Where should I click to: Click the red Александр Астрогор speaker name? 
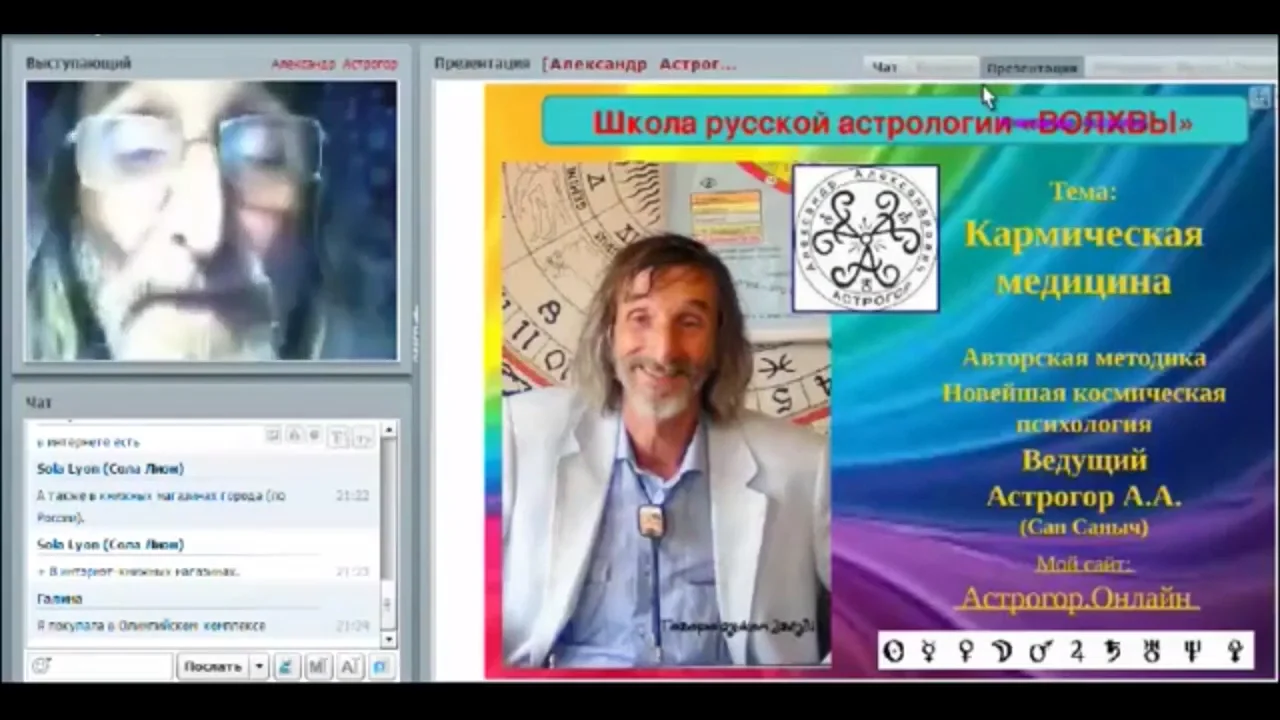[x=334, y=63]
